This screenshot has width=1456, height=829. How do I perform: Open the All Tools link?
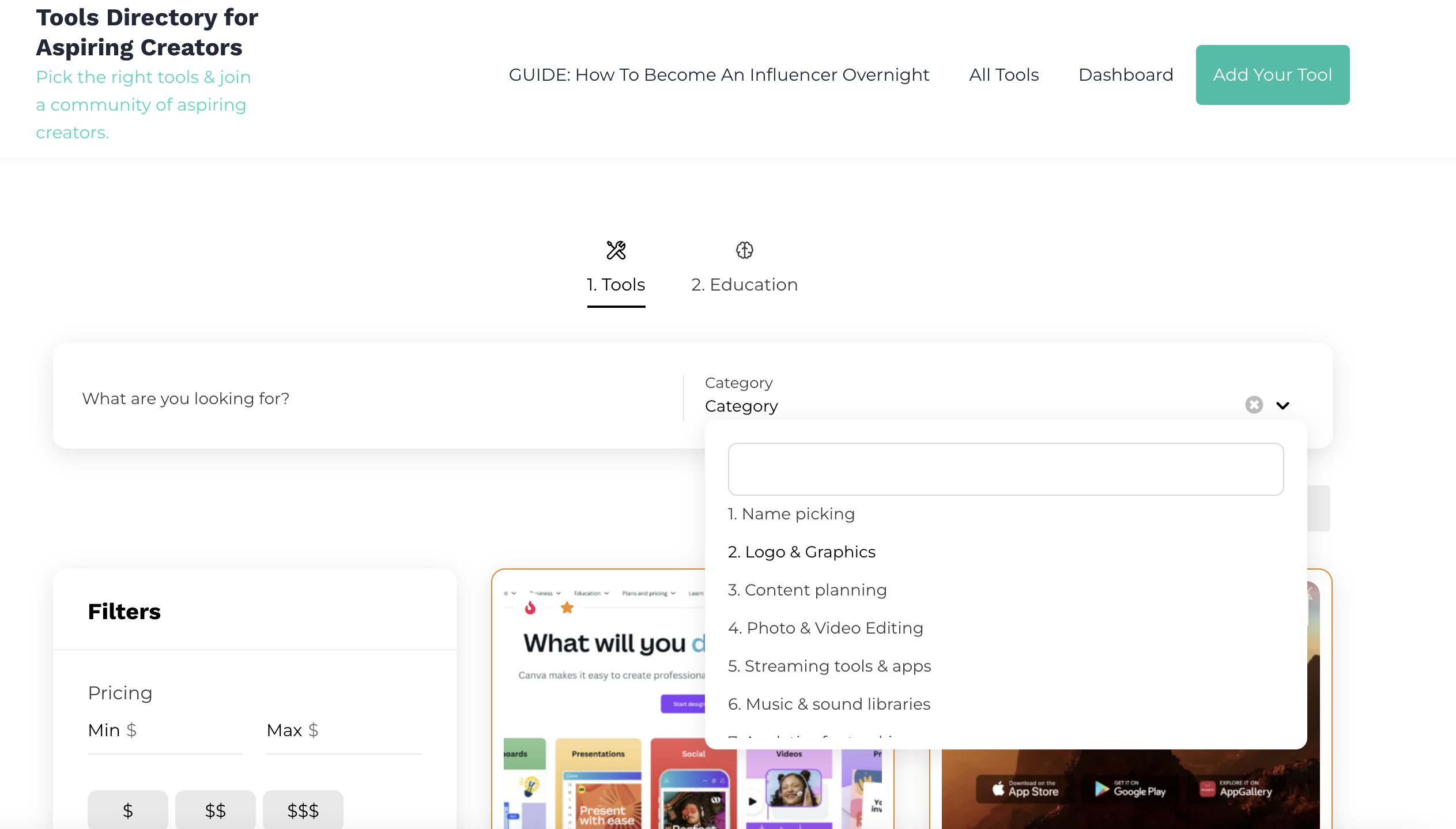[1004, 75]
